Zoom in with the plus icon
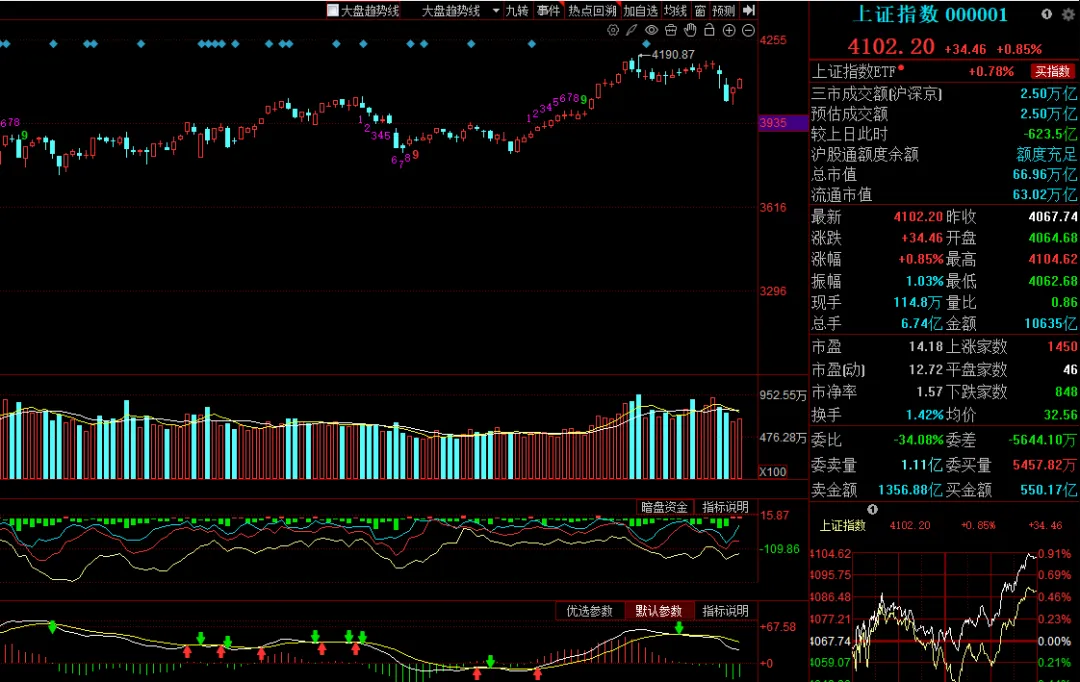The height and width of the screenshot is (682, 1080). pos(729,30)
